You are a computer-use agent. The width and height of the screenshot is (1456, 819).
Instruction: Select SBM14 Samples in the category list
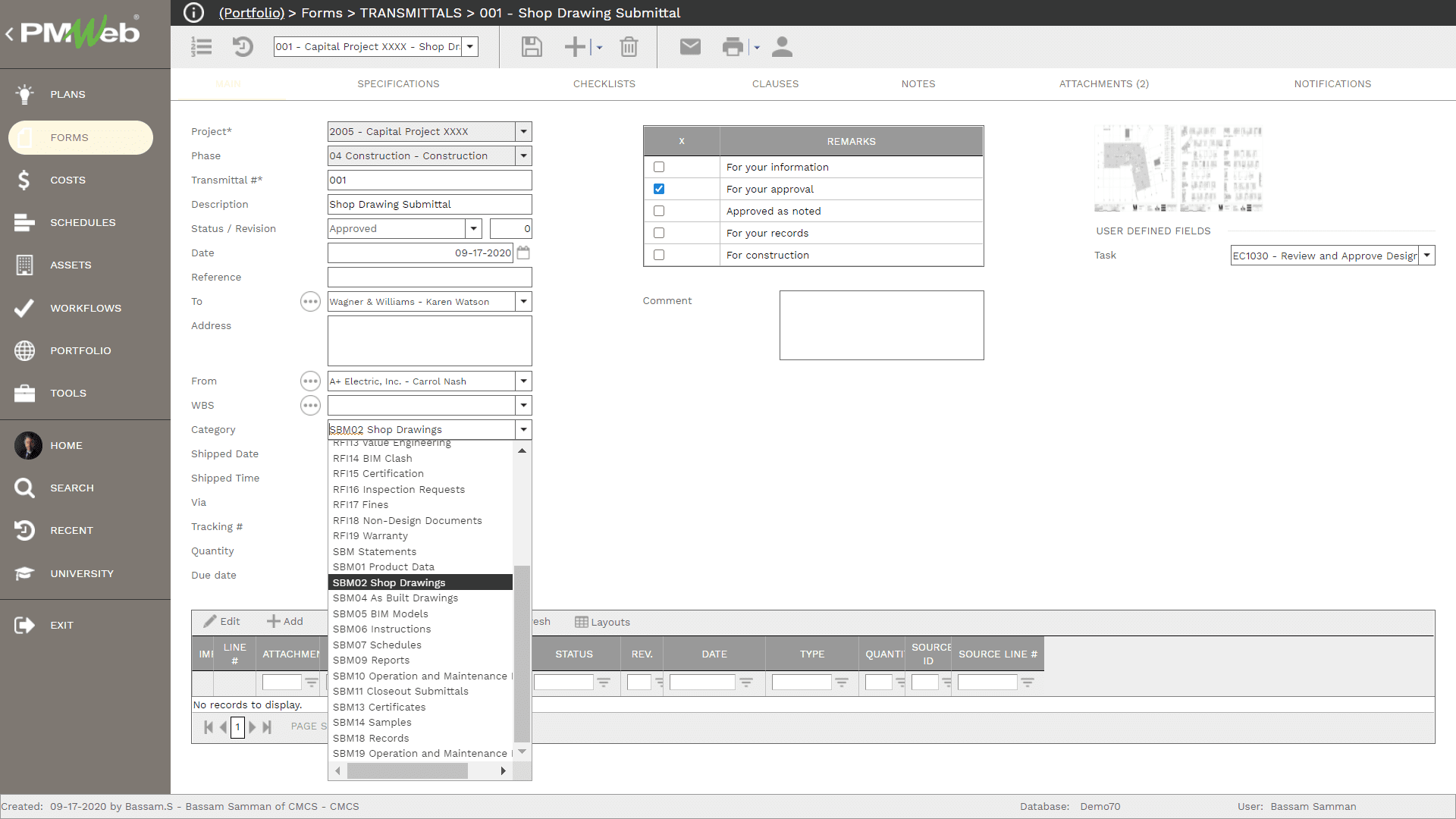[x=372, y=722]
